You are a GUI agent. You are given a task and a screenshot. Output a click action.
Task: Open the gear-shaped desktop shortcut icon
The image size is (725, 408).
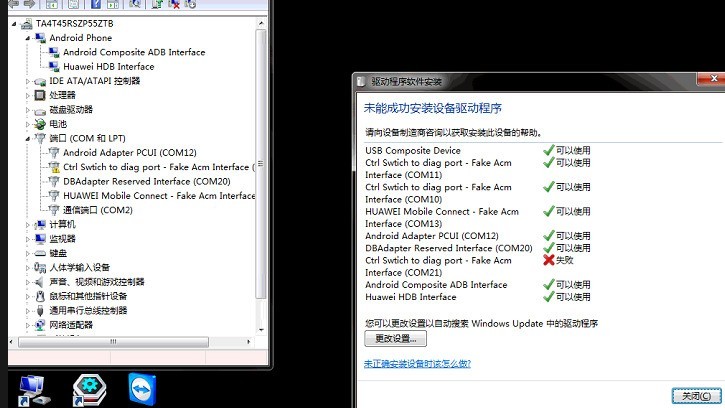tap(89, 390)
